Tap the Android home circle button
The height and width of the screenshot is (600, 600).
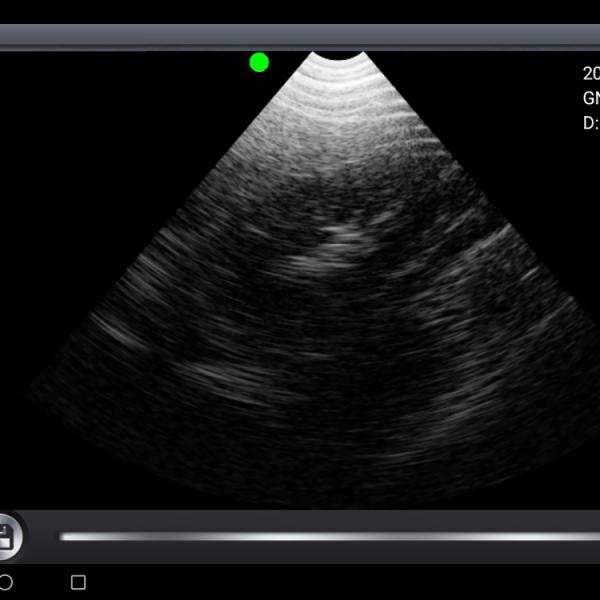tap(6, 581)
